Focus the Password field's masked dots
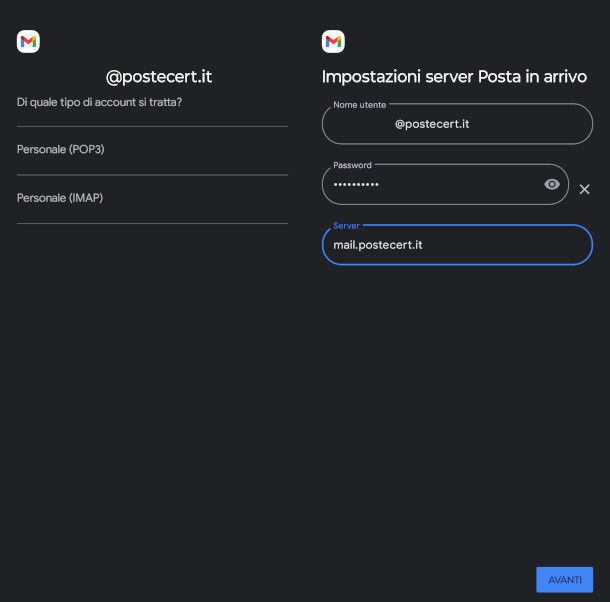The image size is (610, 602). [356, 185]
